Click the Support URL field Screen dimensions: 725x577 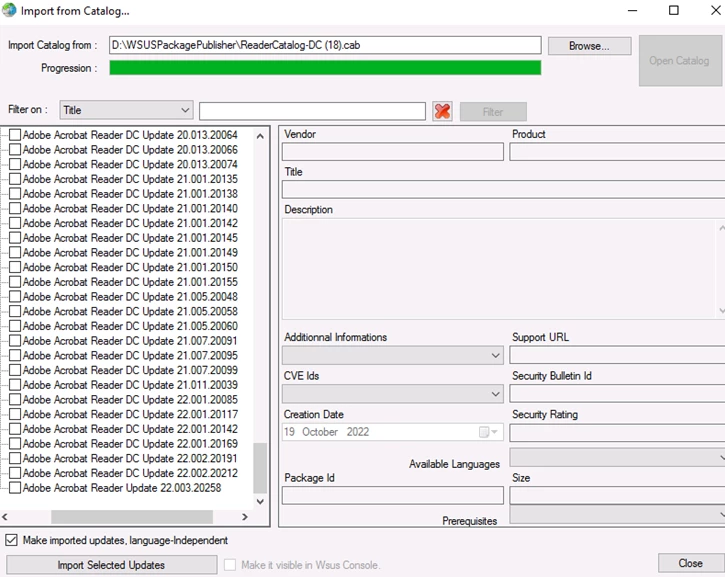pyautogui.click(x=617, y=355)
